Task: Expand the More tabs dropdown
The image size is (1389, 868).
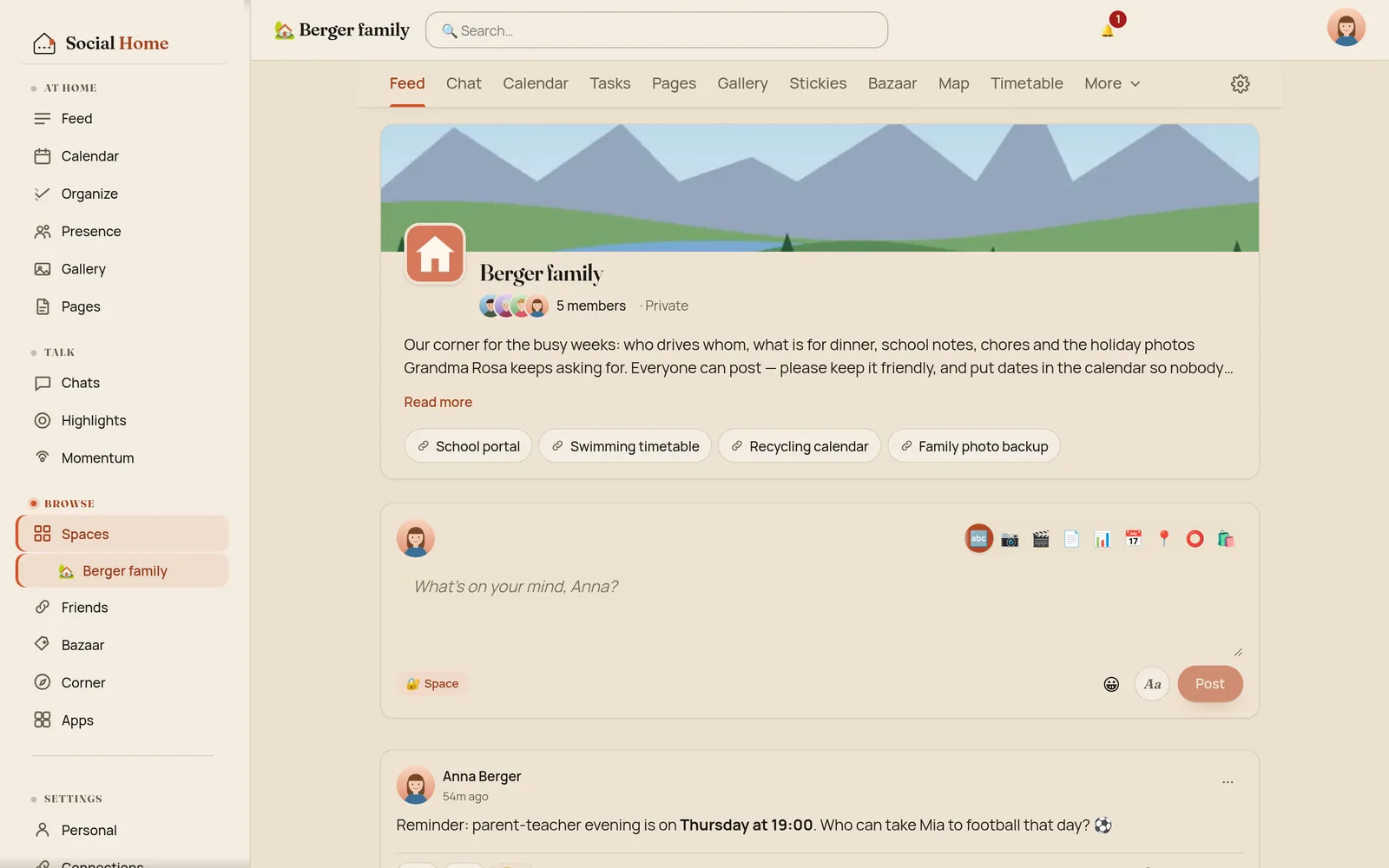Action: point(1112,83)
